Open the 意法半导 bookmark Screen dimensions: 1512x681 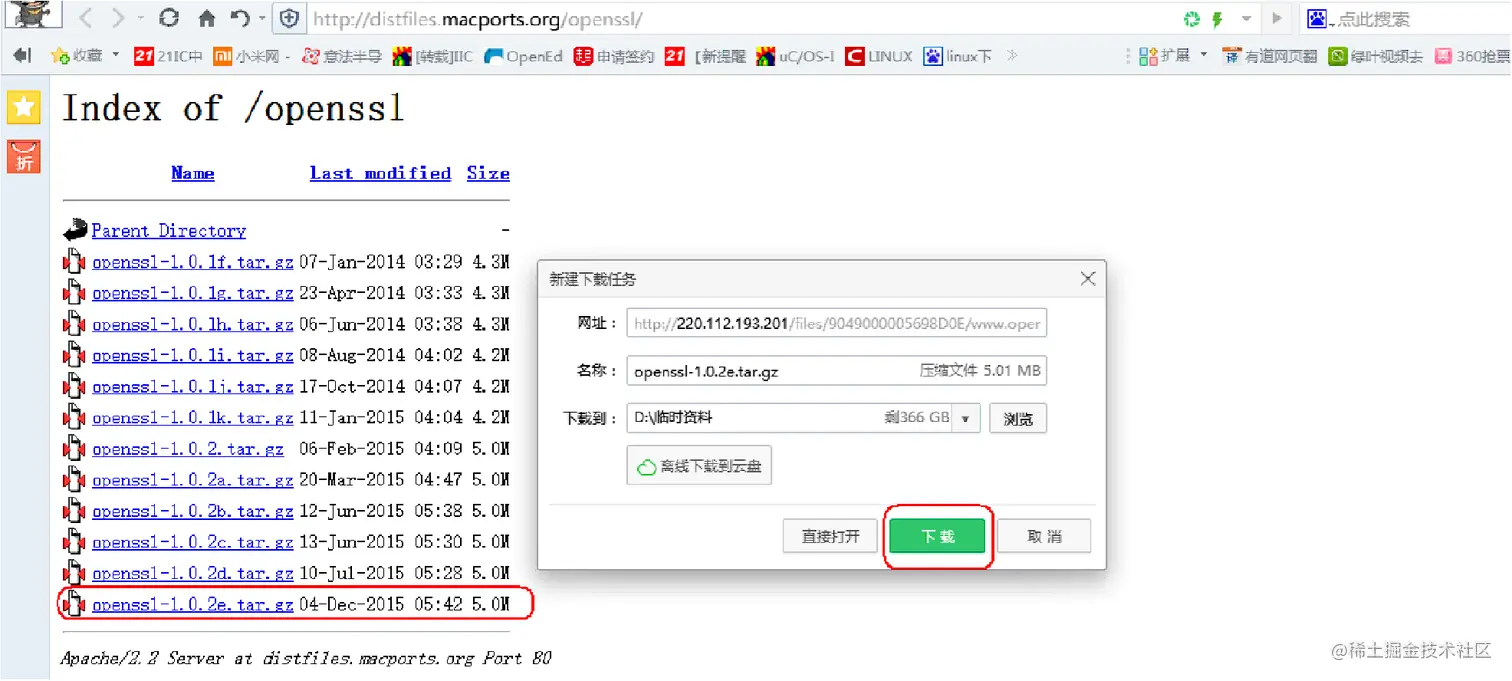pyautogui.click(x=342, y=56)
